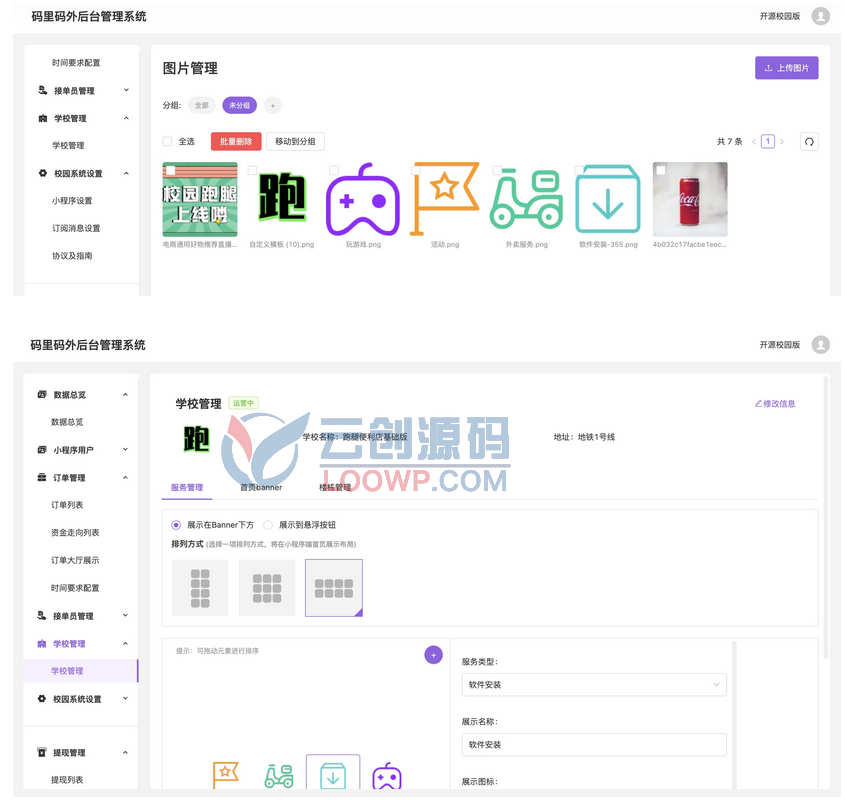Expand the 小程序用户 chevron in the sidebar
Viewport: 845px width, 800px height.
[125, 450]
